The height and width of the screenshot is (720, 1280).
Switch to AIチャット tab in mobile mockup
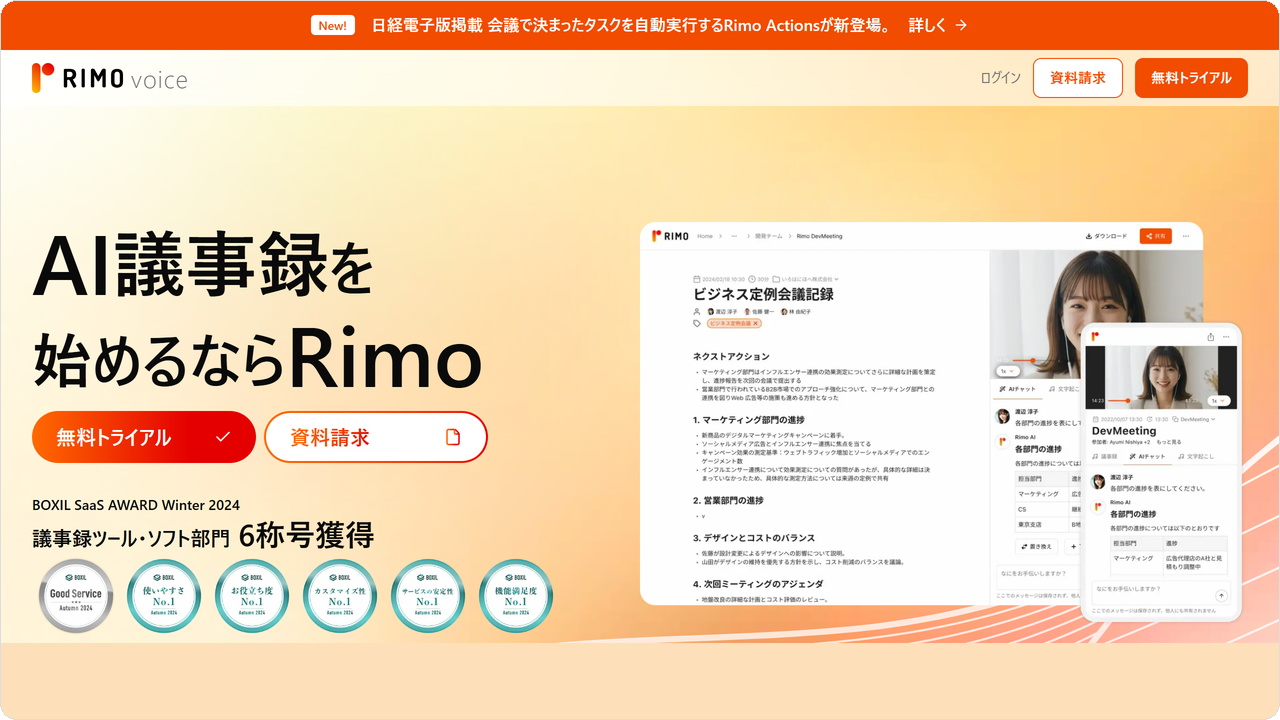[1147, 456]
